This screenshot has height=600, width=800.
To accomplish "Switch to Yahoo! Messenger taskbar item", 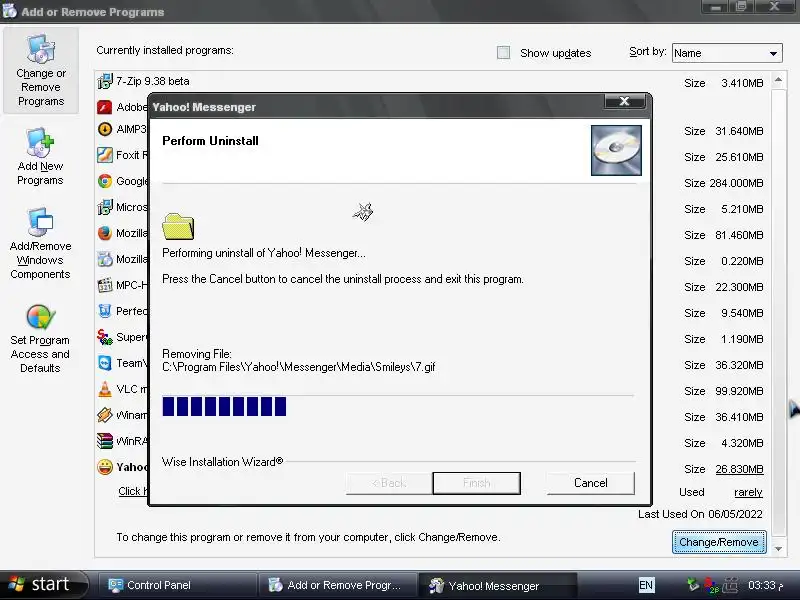I will pyautogui.click(x=496, y=586).
